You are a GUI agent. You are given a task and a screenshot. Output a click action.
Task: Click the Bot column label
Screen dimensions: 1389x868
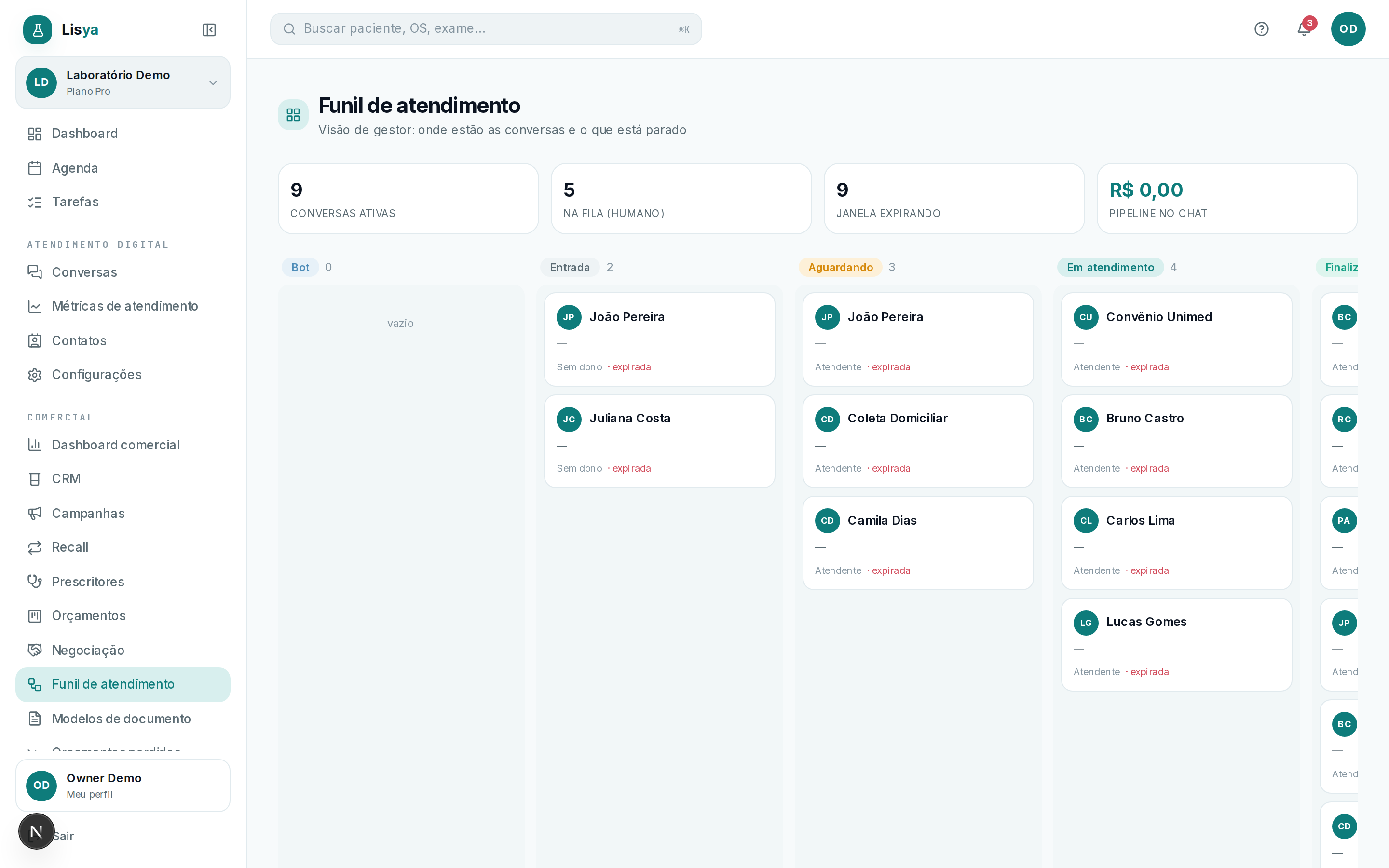(300, 267)
